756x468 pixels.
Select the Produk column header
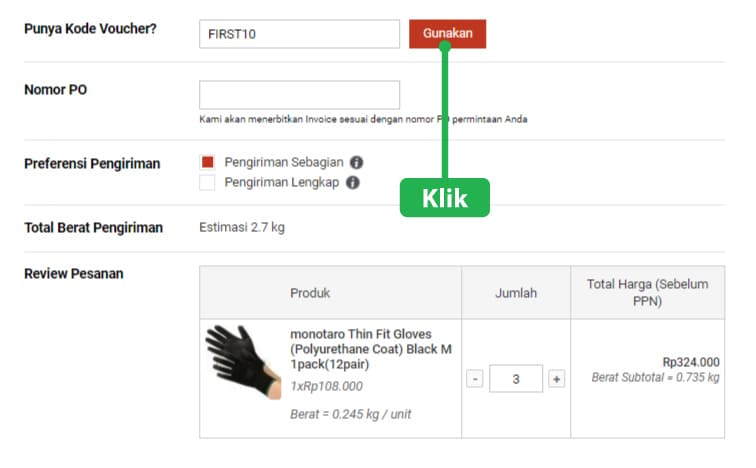coord(310,293)
